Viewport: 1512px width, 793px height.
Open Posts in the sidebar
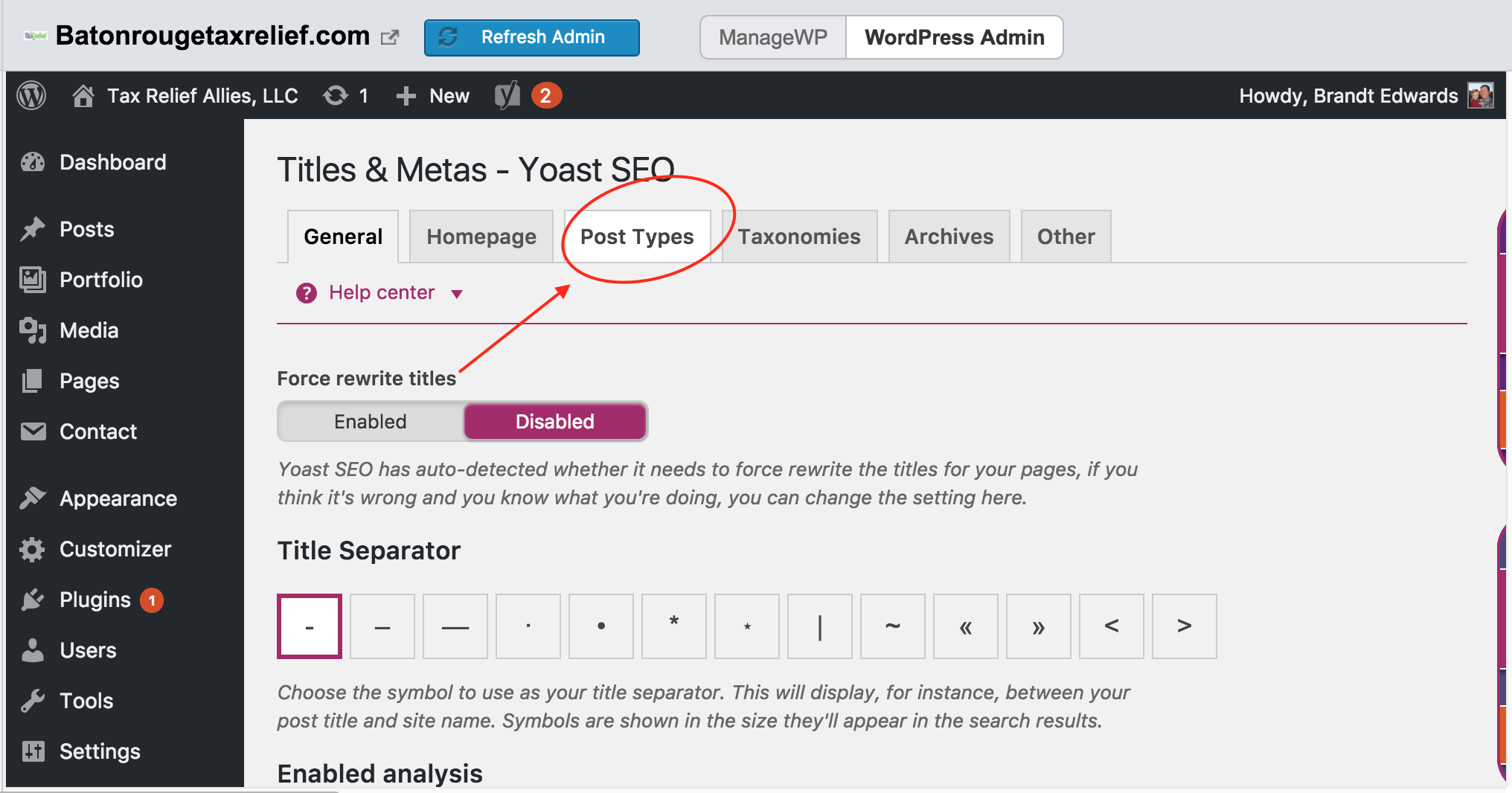click(x=87, y=229)
